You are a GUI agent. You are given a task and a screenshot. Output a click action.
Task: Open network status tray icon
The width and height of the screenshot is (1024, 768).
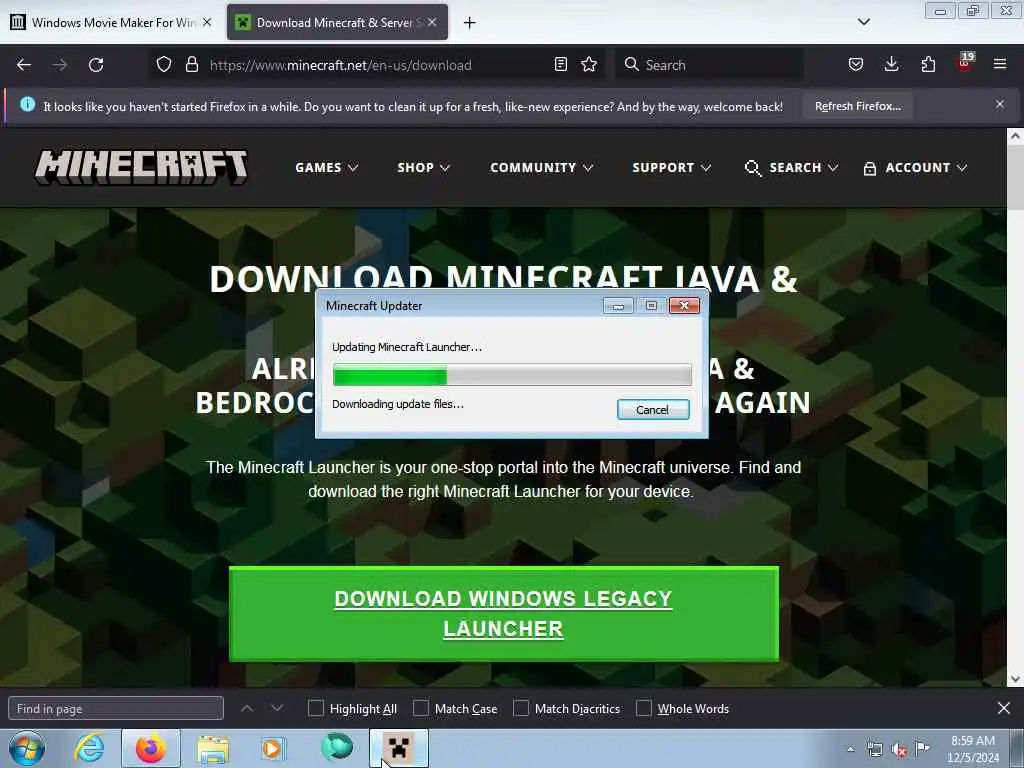tap(874, 750)
